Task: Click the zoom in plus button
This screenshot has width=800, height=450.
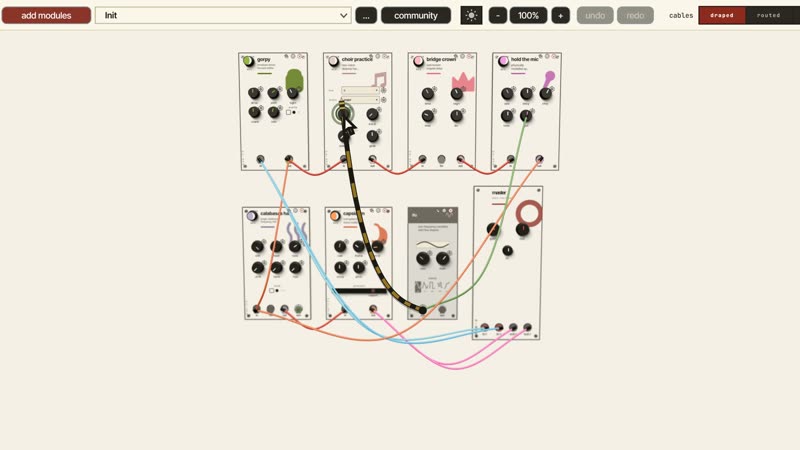Action: point(560,15)
